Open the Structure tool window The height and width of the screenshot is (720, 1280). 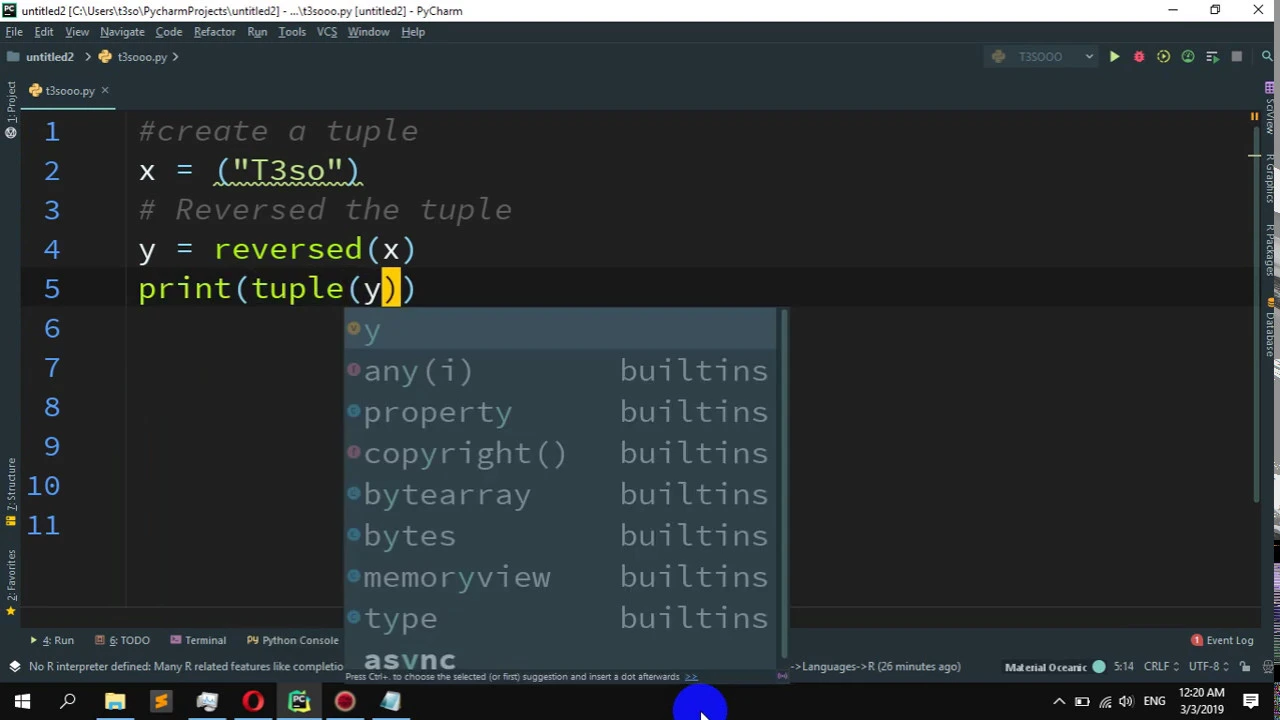10,492
